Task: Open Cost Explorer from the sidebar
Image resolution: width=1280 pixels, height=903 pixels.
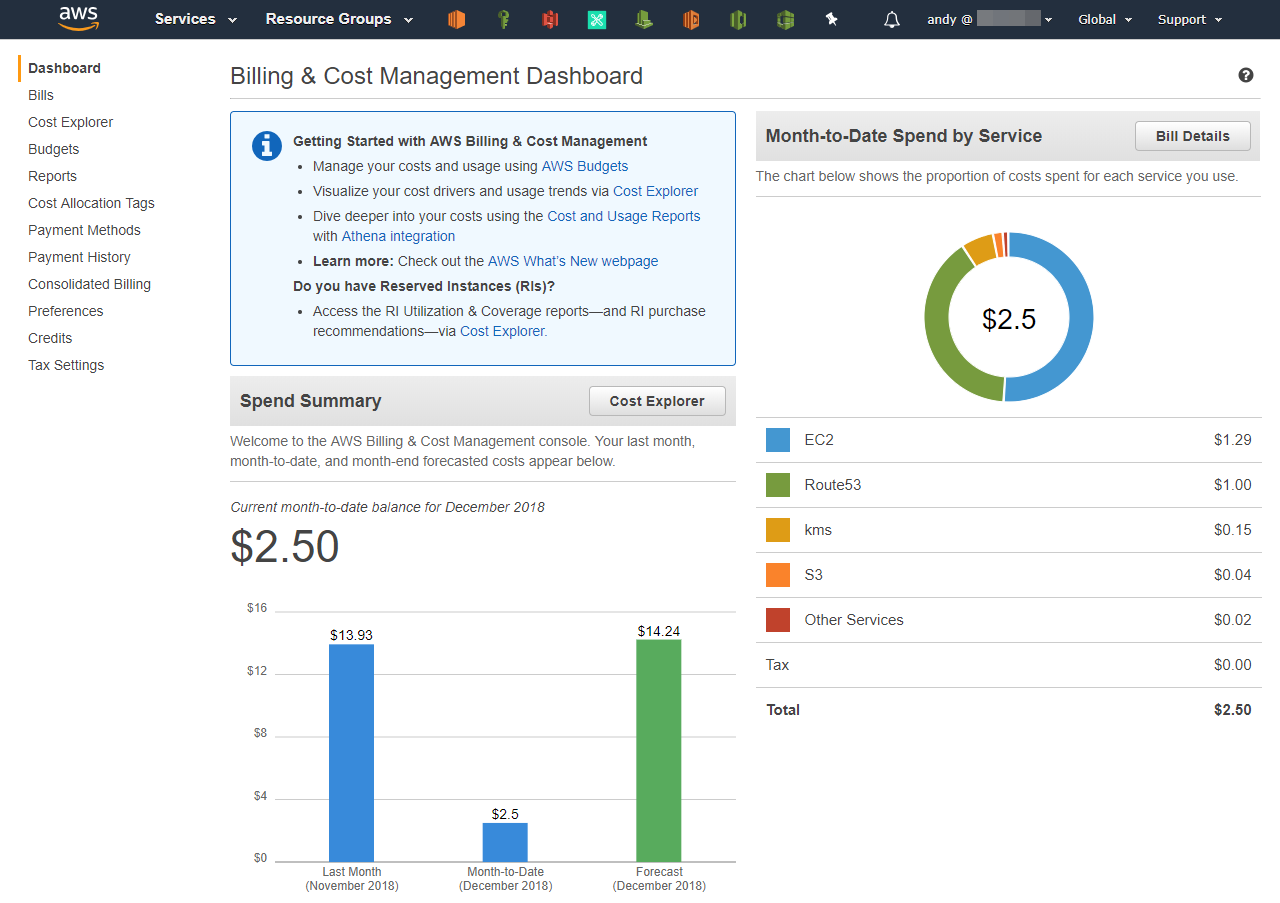Action: coord(70,122)
